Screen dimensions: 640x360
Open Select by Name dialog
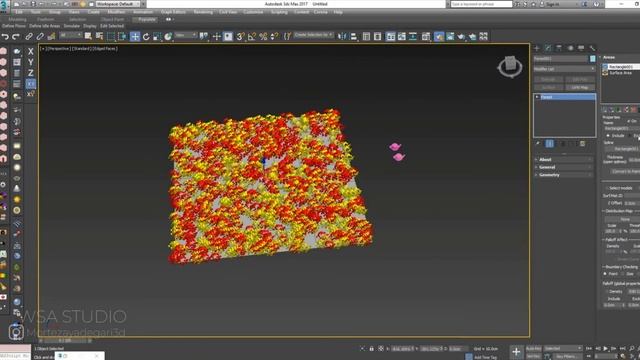click(x=99, y=37)
